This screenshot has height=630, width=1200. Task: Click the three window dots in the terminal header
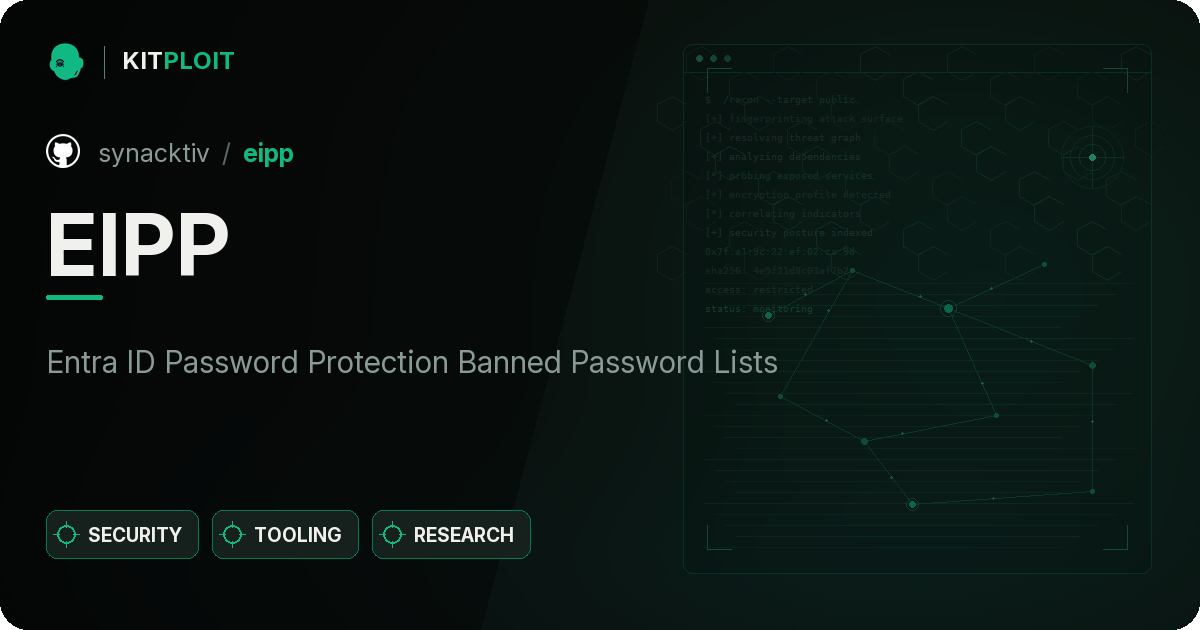click(713, 59)
